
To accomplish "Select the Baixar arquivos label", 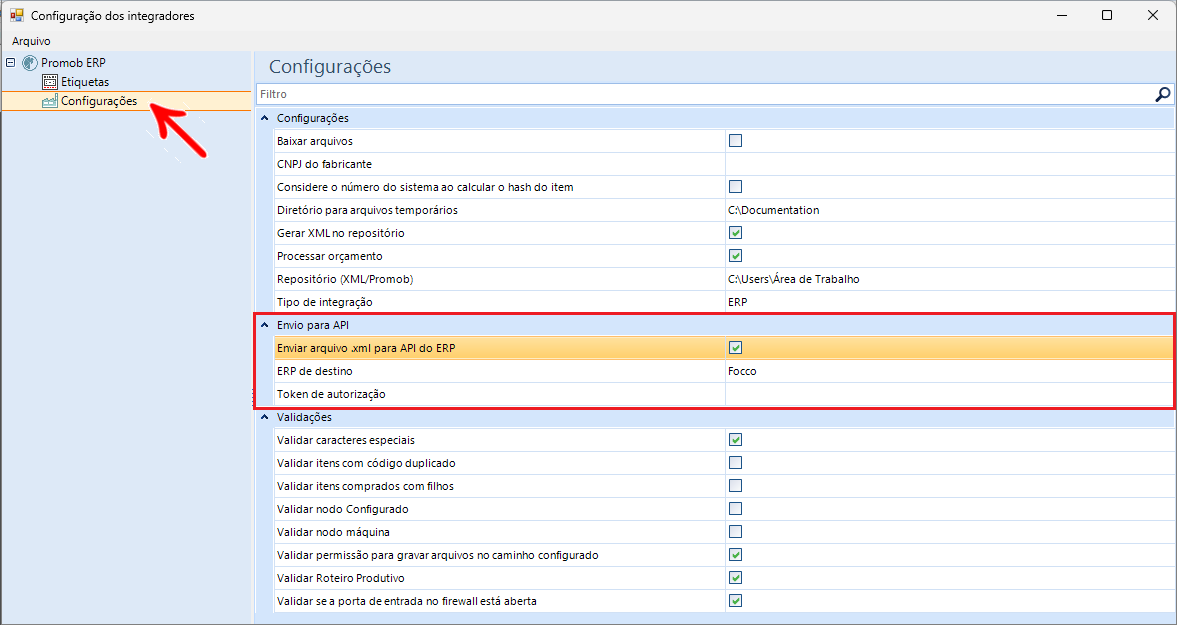I will pyautogui.click(x=315, y=141).
